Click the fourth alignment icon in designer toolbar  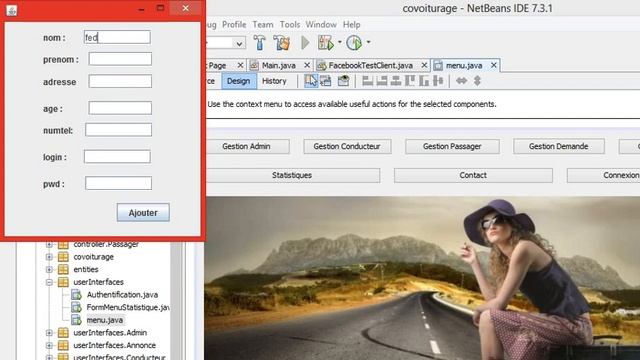click(410, 81)
